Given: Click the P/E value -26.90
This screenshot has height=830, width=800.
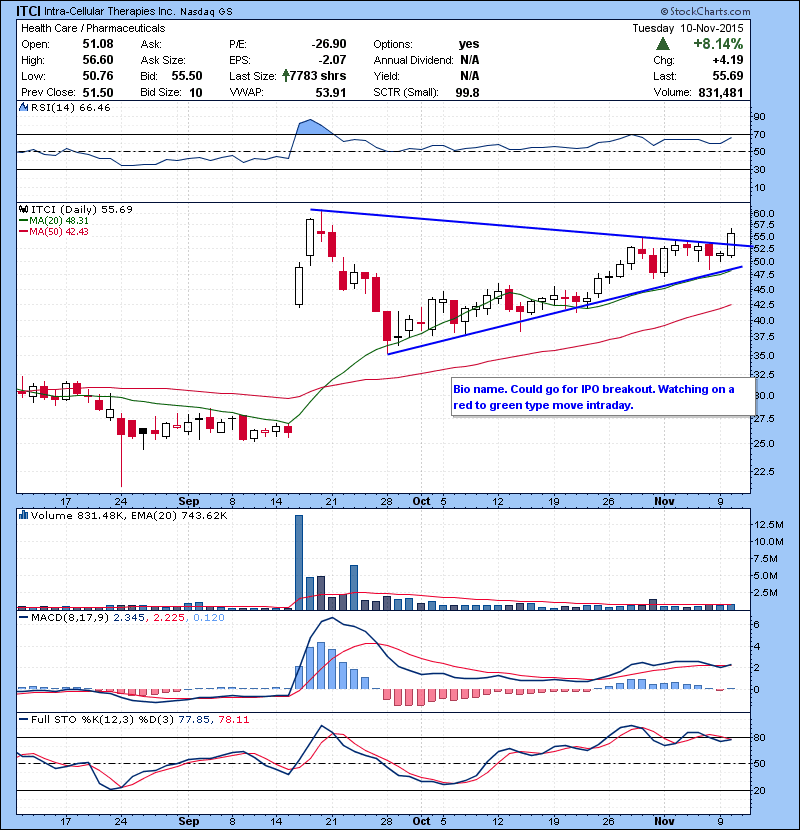Looking at the screenshot, I should 329,44.
